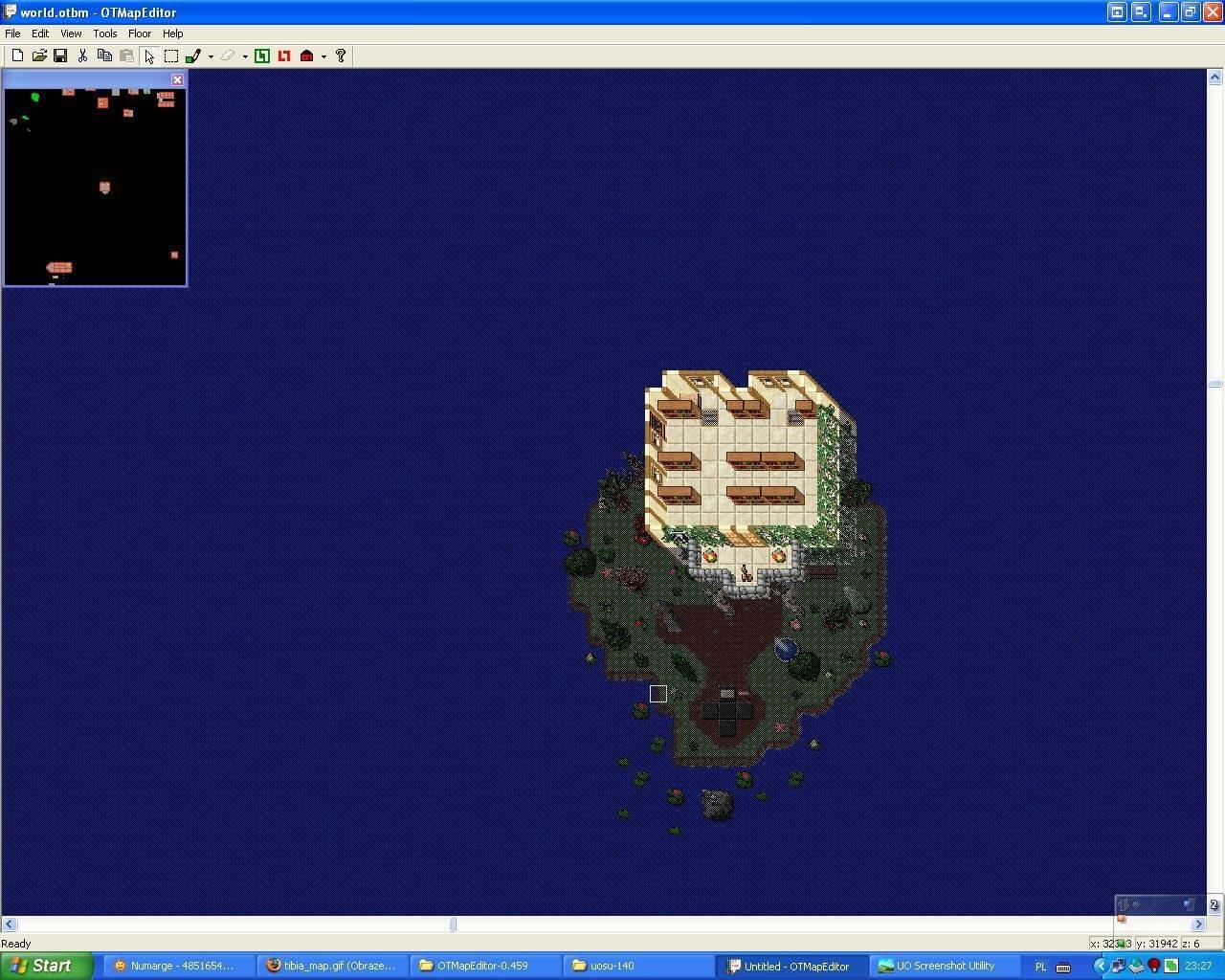Click the 23:27 system clock

1198,967
